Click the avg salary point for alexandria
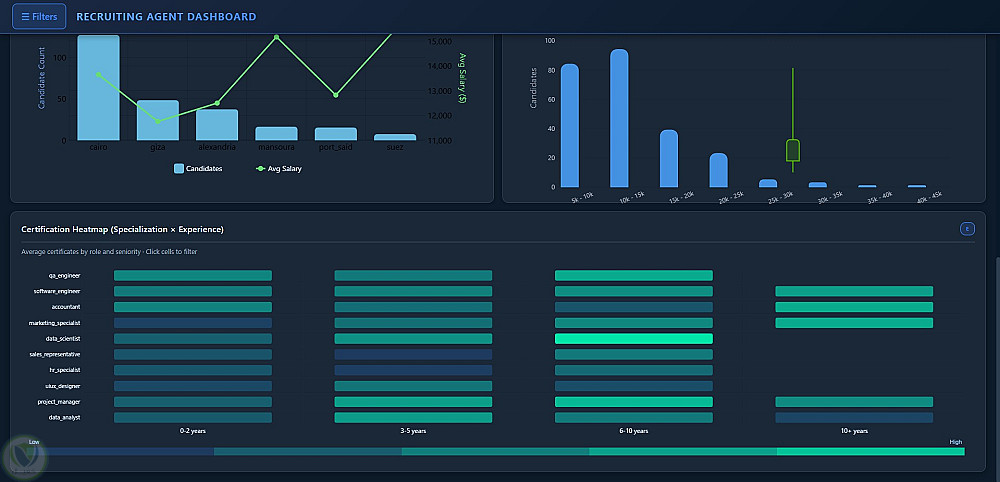This screenshot has width=1000, height=482. click(x=217, y=103)
